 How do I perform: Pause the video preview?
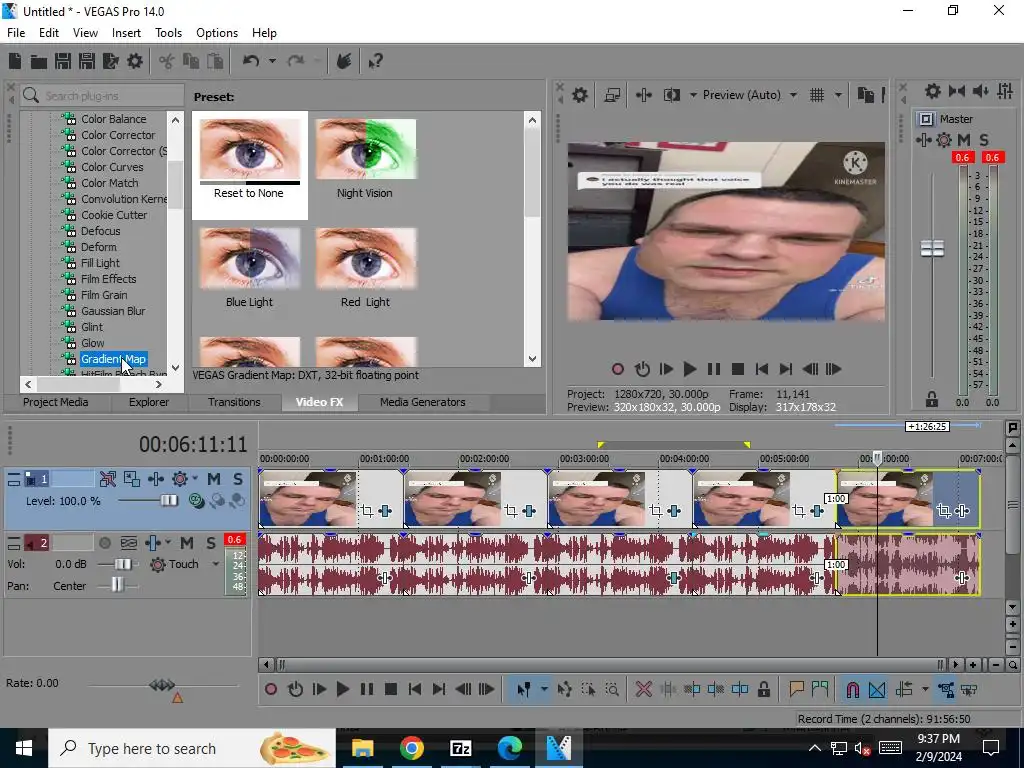click(x=713, y=369)
